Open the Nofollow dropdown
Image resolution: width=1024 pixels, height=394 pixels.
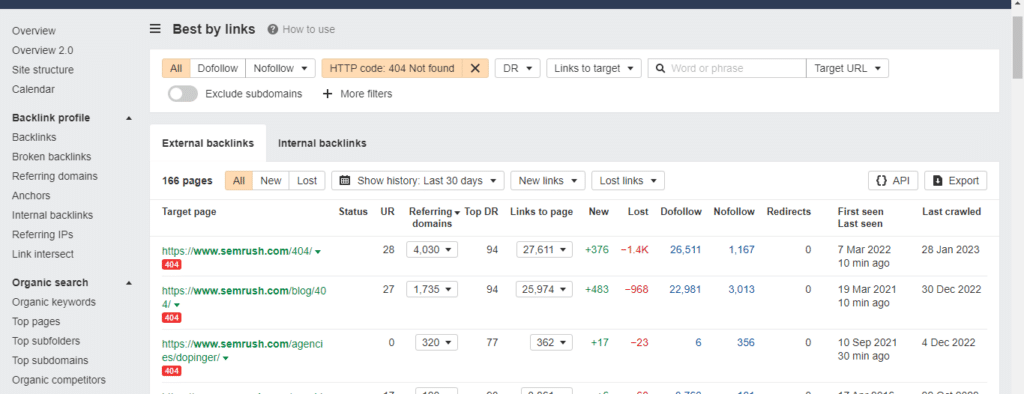coord(281,68)
